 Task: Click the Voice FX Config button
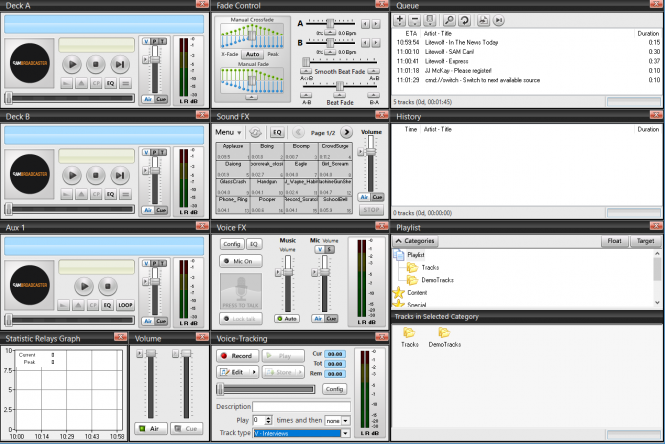(x=232, y=244)
